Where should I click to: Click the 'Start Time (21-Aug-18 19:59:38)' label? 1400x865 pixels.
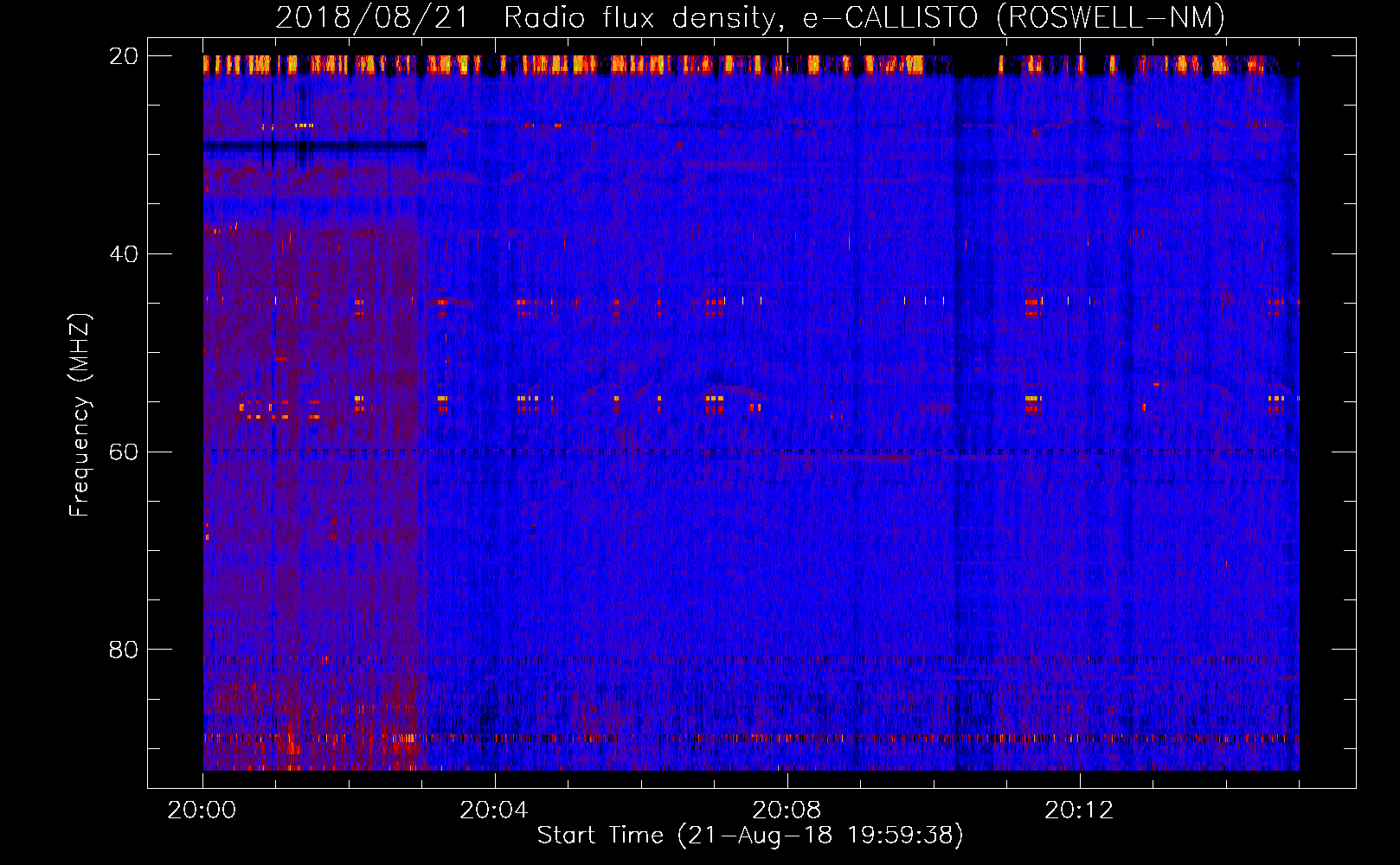(750, 836)
